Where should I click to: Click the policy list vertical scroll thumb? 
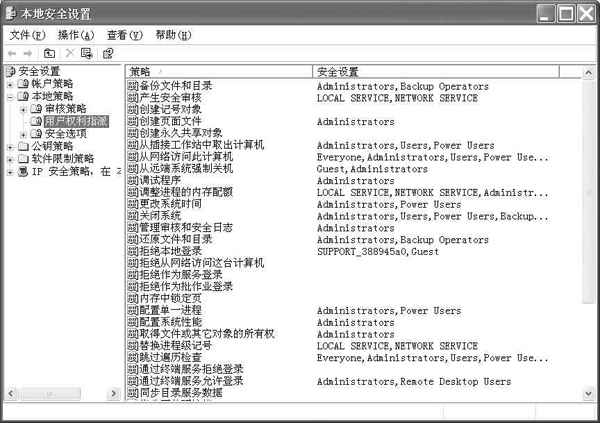pyautogui.click(x=589, y=191)
